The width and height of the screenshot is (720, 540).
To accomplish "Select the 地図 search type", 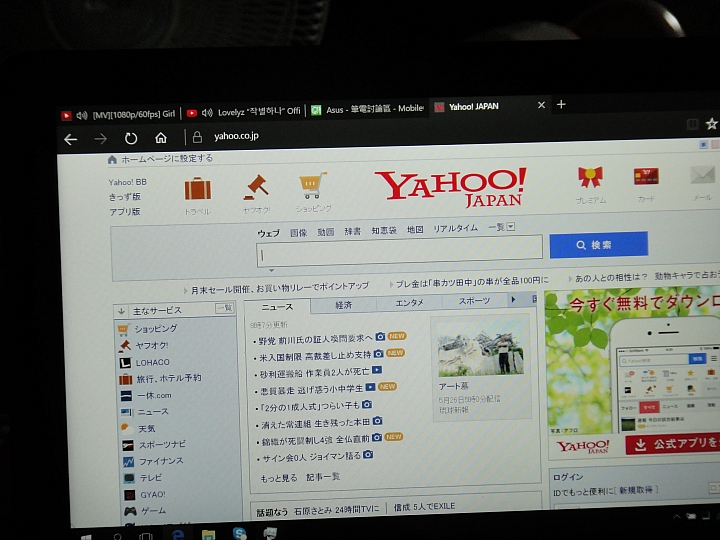I will coord(415,230).
